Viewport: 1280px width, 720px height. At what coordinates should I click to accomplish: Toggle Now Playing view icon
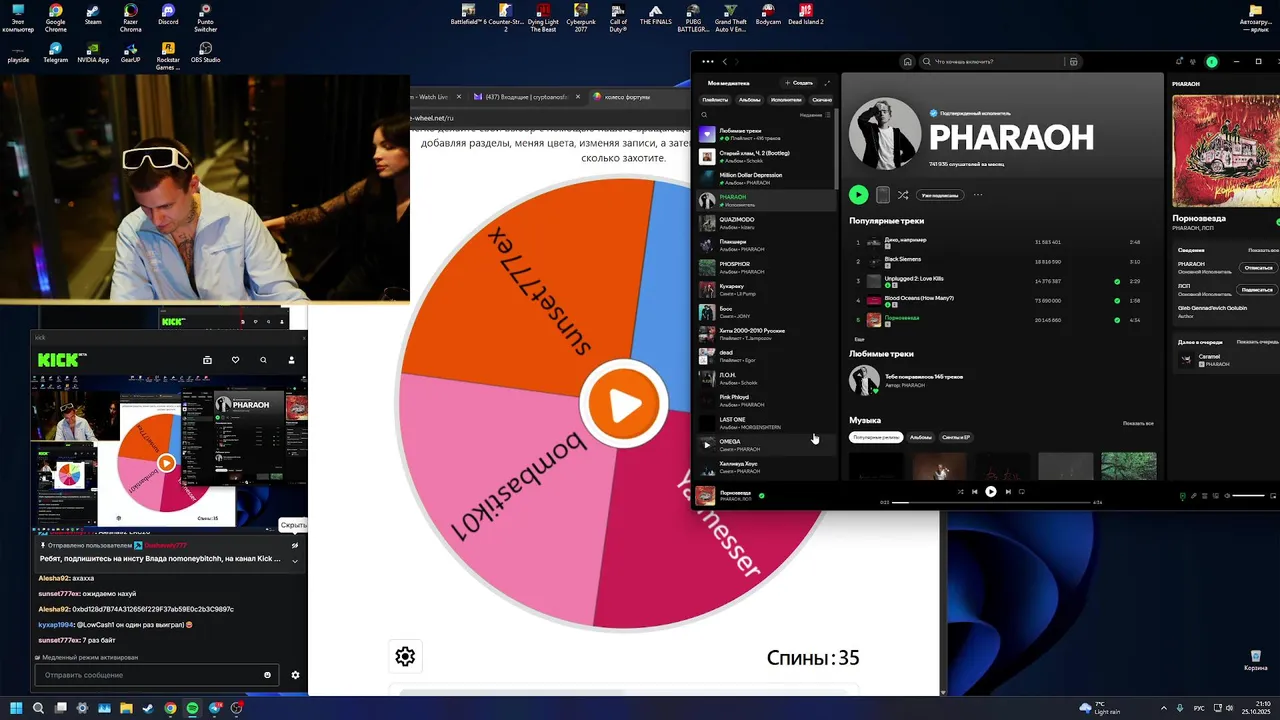pos(1182,496)
